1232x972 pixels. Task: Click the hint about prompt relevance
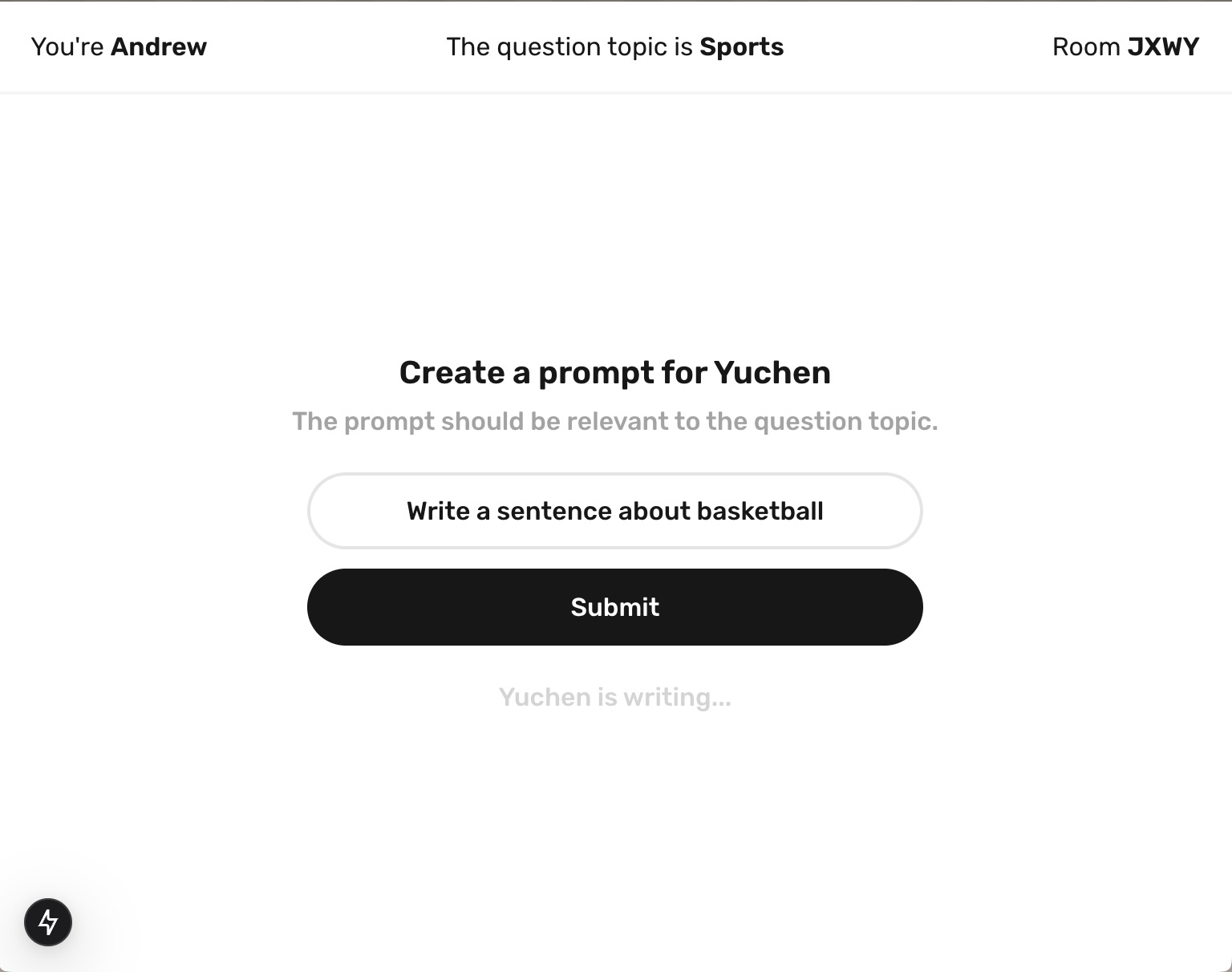[x=615, y=421]
